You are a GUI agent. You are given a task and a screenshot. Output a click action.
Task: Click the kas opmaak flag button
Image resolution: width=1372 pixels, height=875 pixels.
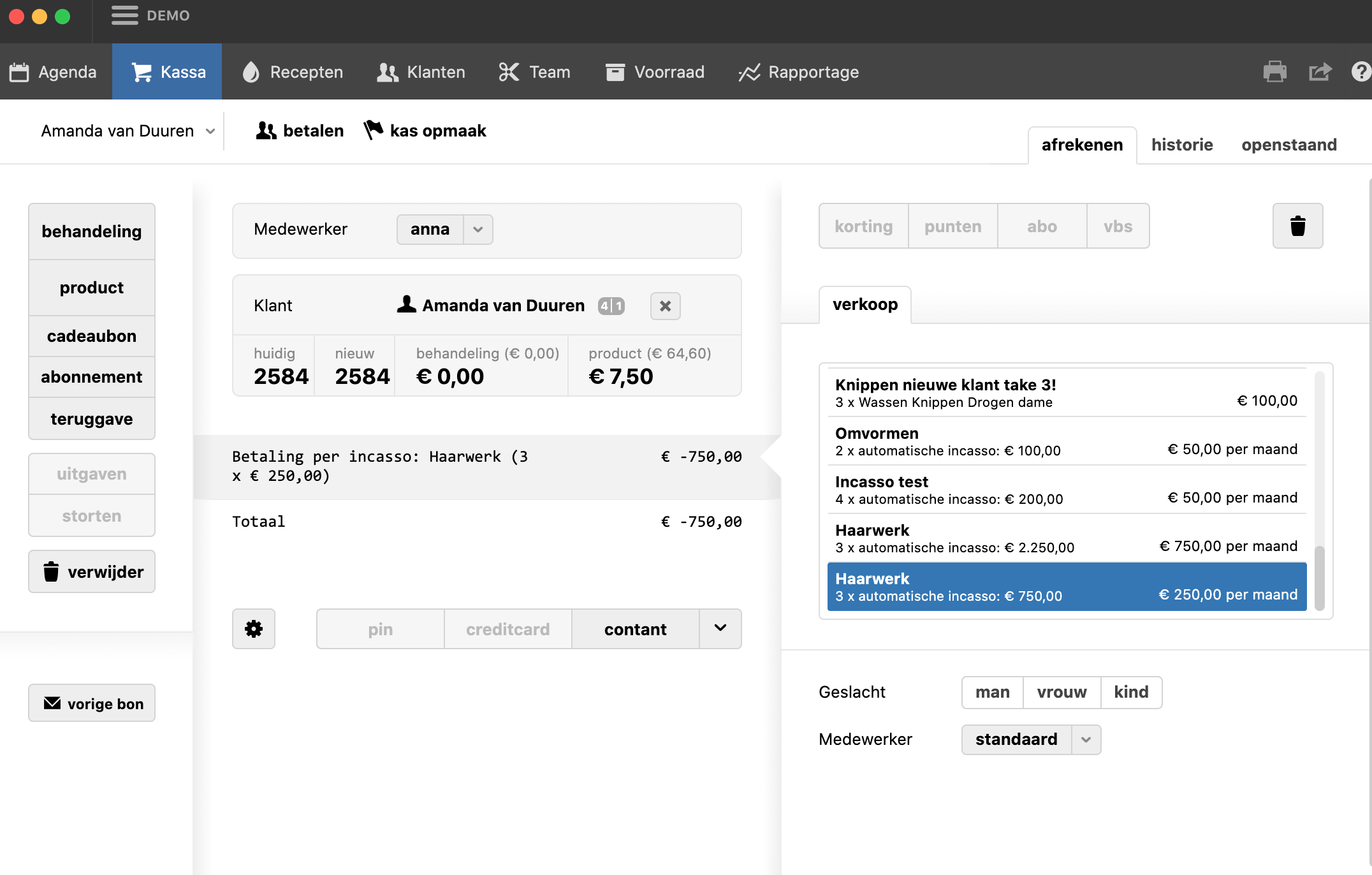click(425, 131)
